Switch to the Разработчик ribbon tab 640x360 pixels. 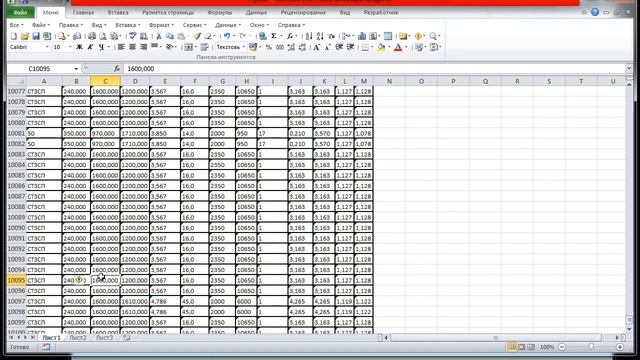[x=381, y=13]
